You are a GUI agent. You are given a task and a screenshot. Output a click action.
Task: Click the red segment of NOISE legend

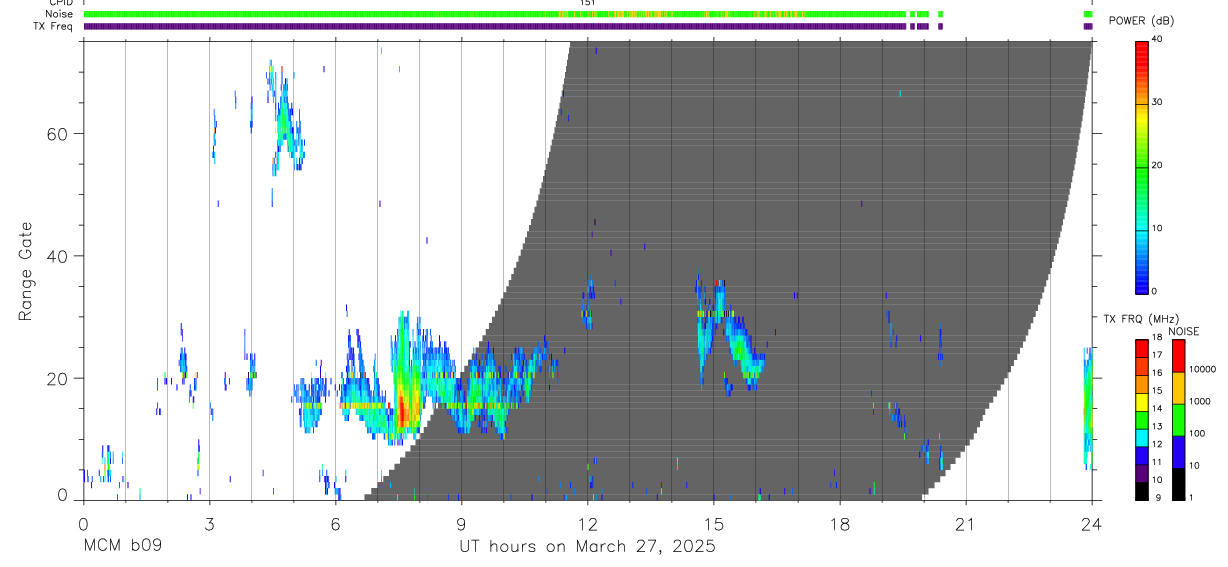click(x=1178, y=356)
